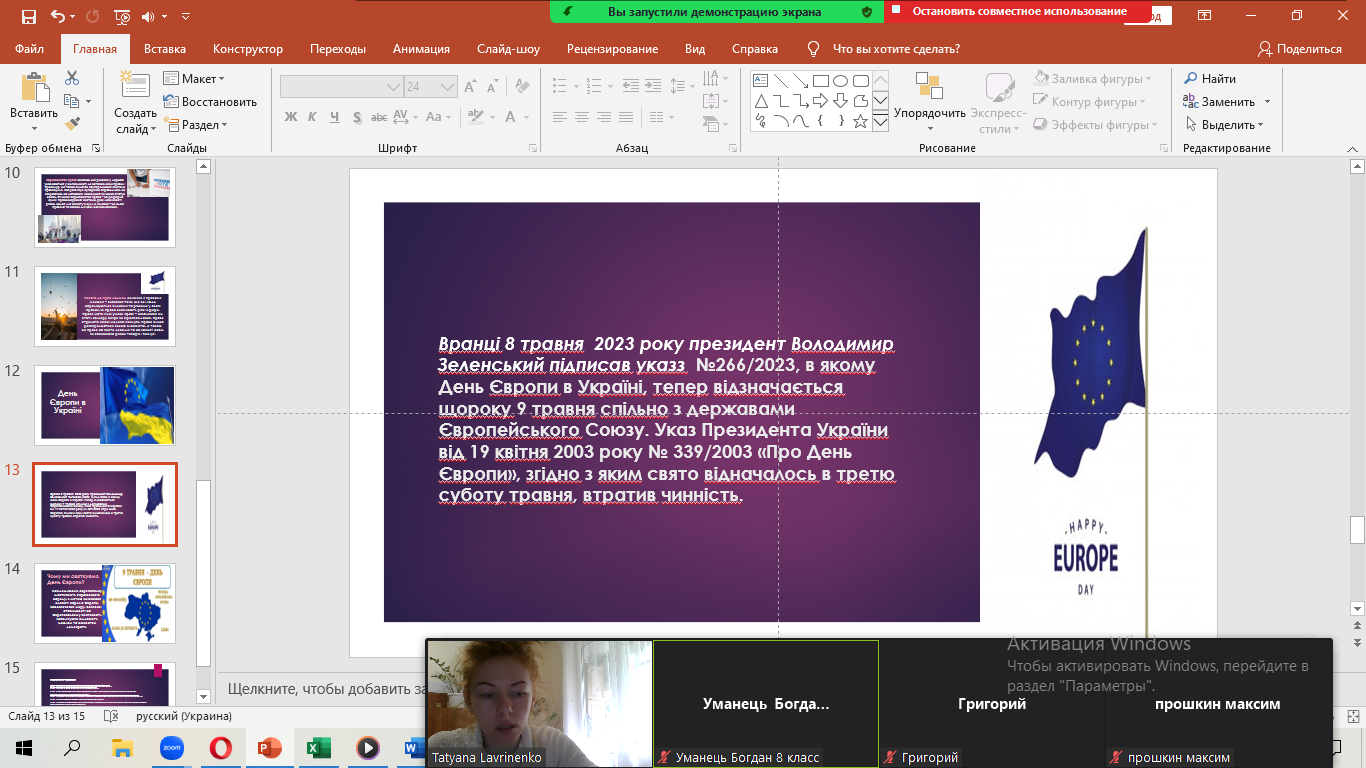Switch to the Конструктор tab
The height and width of the screenshot is (768, 1366).
click(248, 49)
